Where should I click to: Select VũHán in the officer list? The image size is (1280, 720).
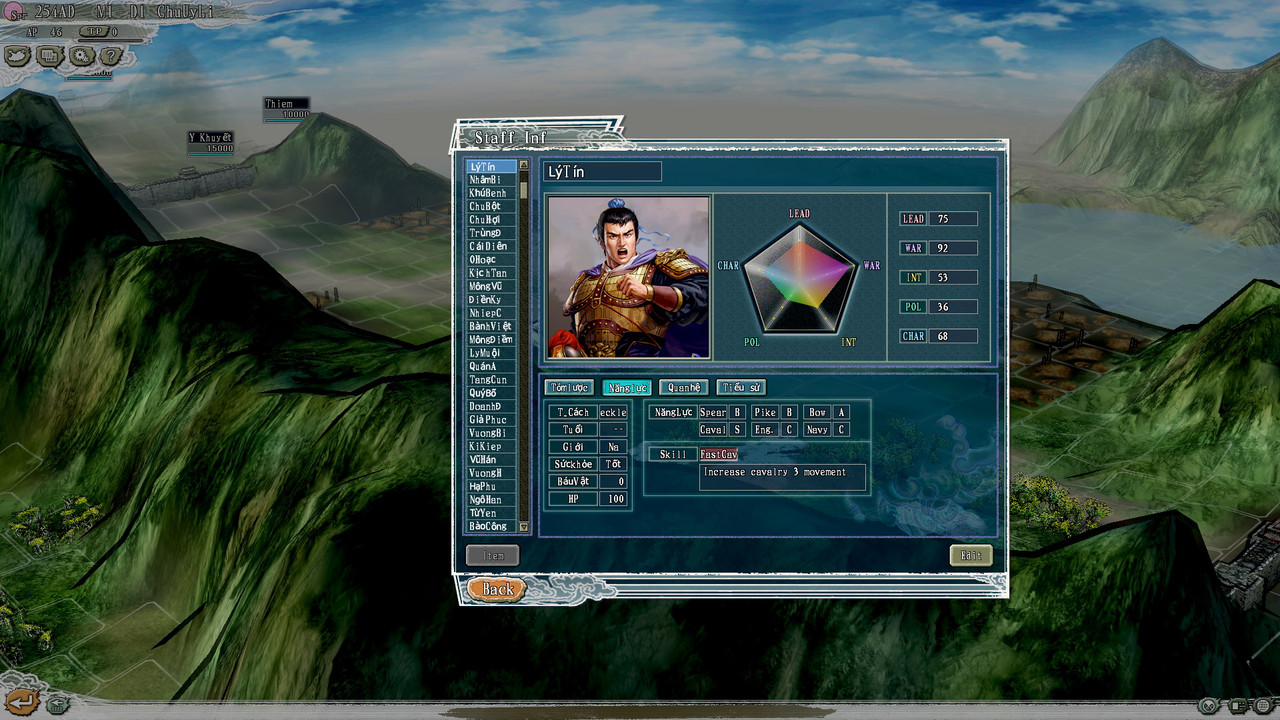pyautogui.click(x=491, y=460)
